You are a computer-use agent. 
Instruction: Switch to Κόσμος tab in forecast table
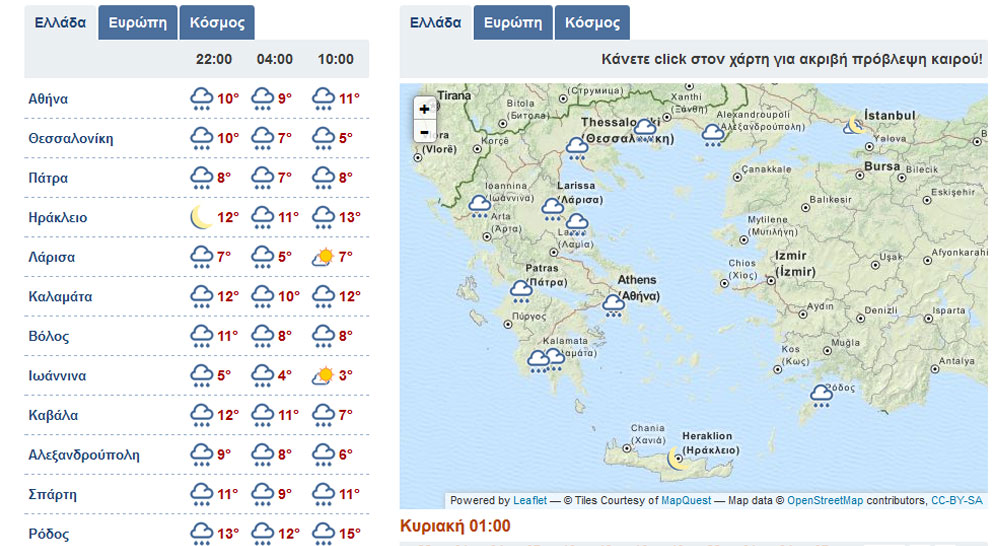point(217,22)
